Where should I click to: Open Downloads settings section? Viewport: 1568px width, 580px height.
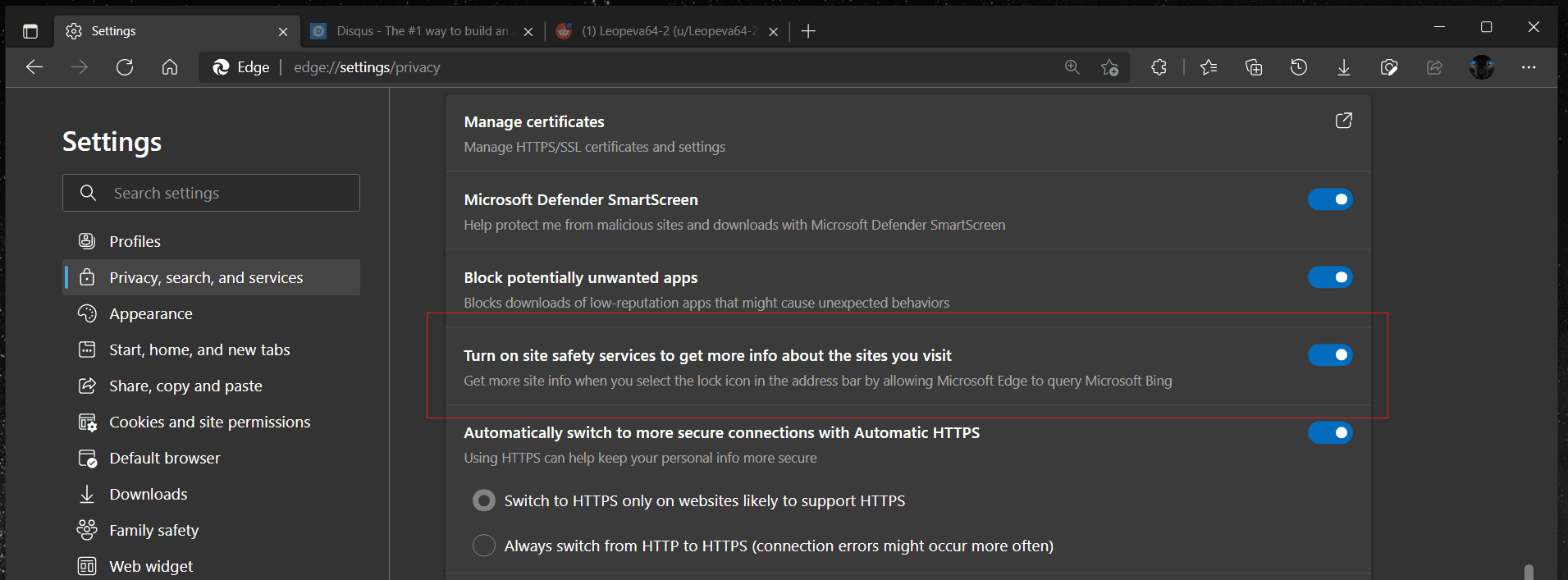(212, 494)
